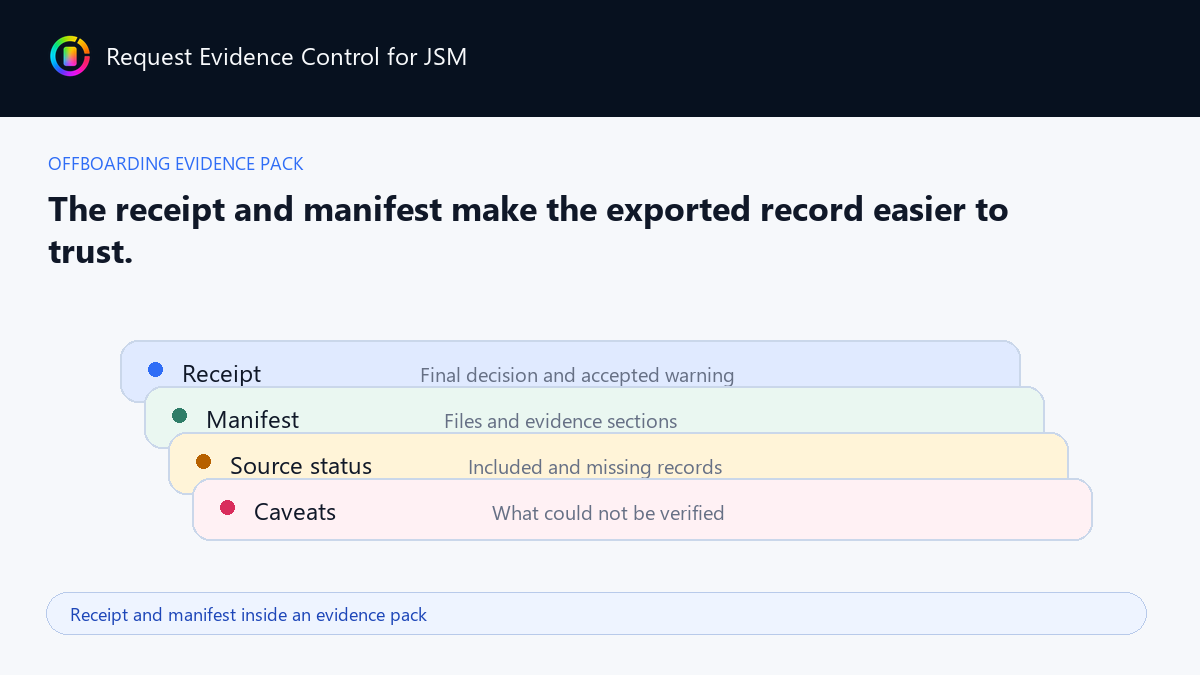Click 'Files and evidence sections' text
Viewport: 1200px width, 675px height.
(560, 422)
